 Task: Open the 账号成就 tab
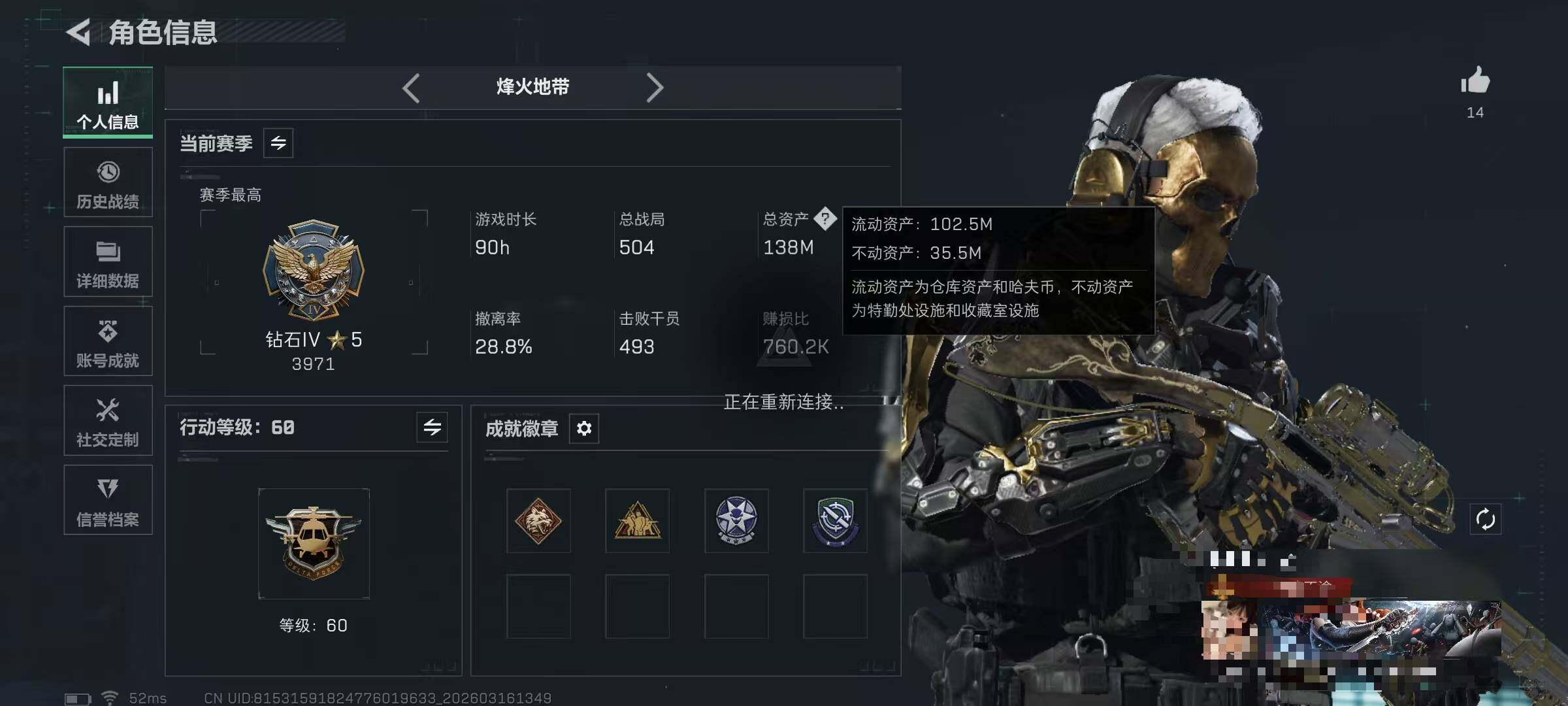pos(108,341)
